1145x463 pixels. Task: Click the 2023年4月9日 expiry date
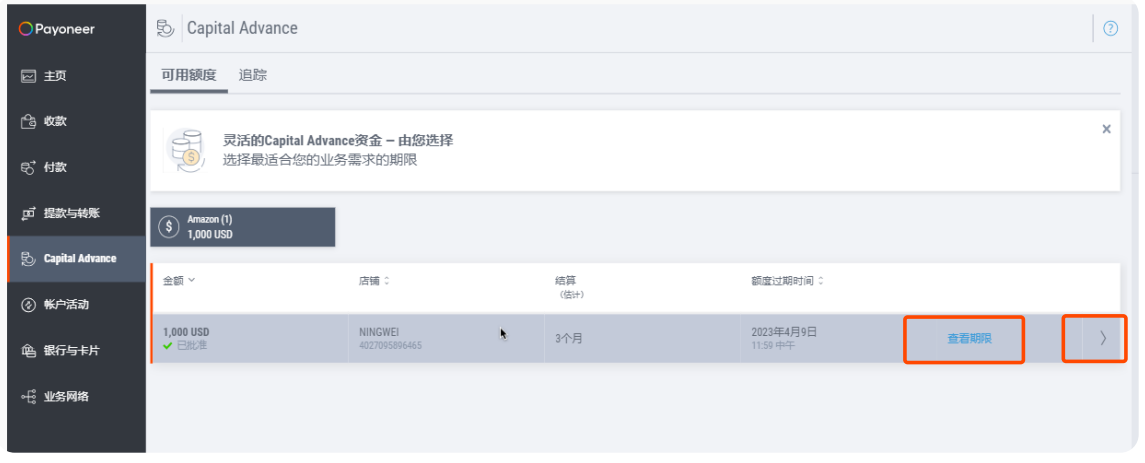[784, 332]
